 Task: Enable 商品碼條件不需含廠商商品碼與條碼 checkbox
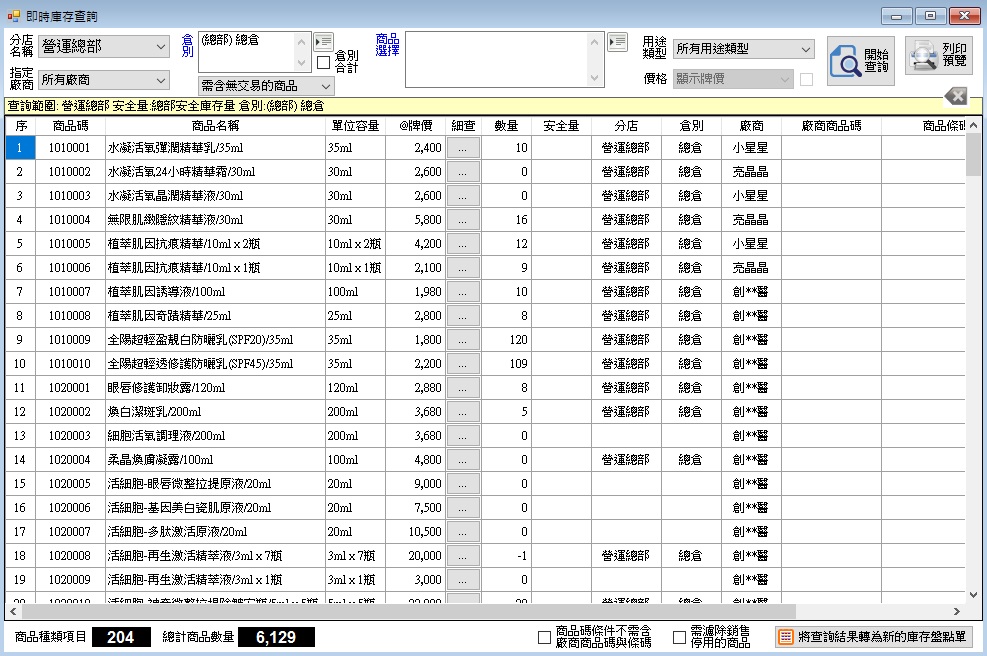pyautogui.click(x=545, y=637)
